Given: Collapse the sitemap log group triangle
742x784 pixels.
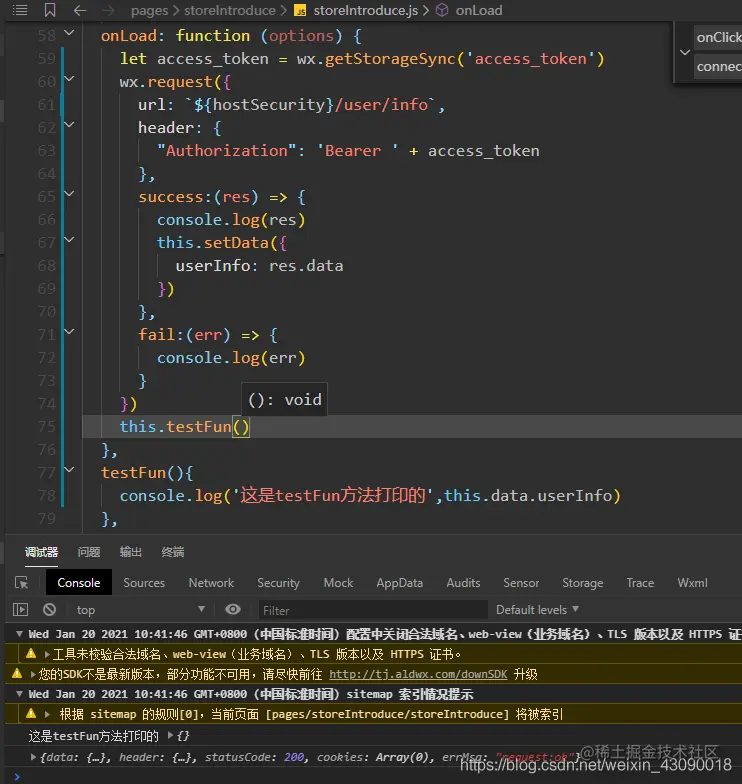Looking at the screenshot, I should coord(19,694).
